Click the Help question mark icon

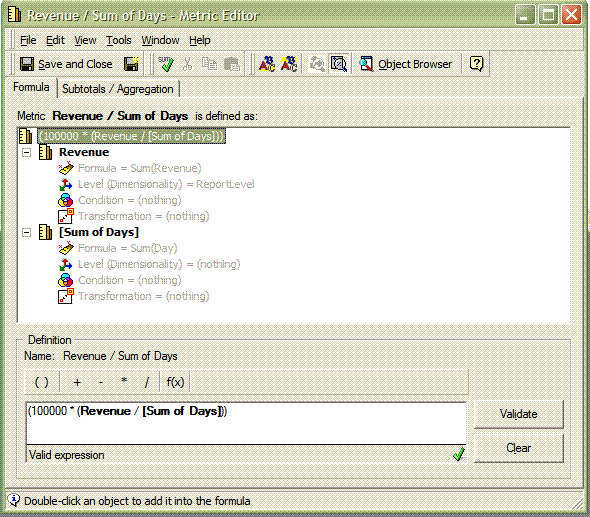point(476,64)
